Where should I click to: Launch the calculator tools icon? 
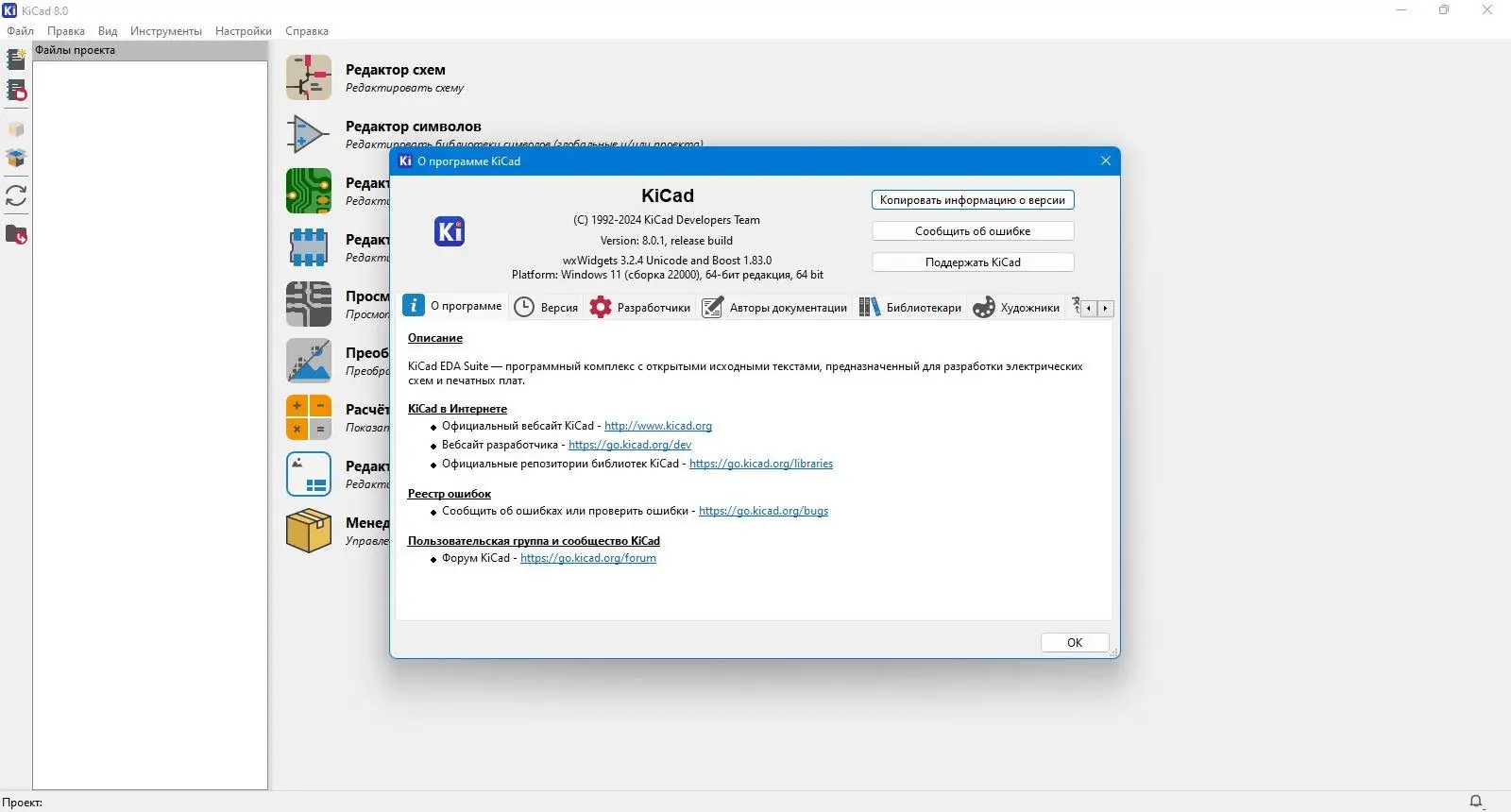309,417
